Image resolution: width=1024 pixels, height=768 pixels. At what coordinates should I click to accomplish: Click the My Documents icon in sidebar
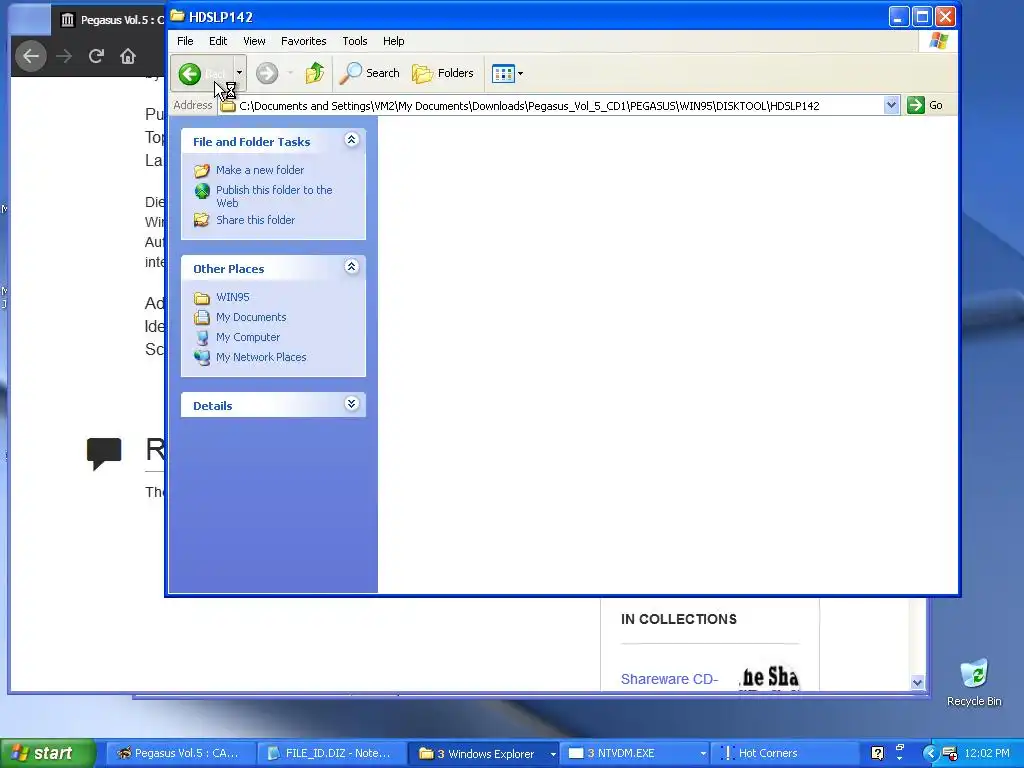202,317
